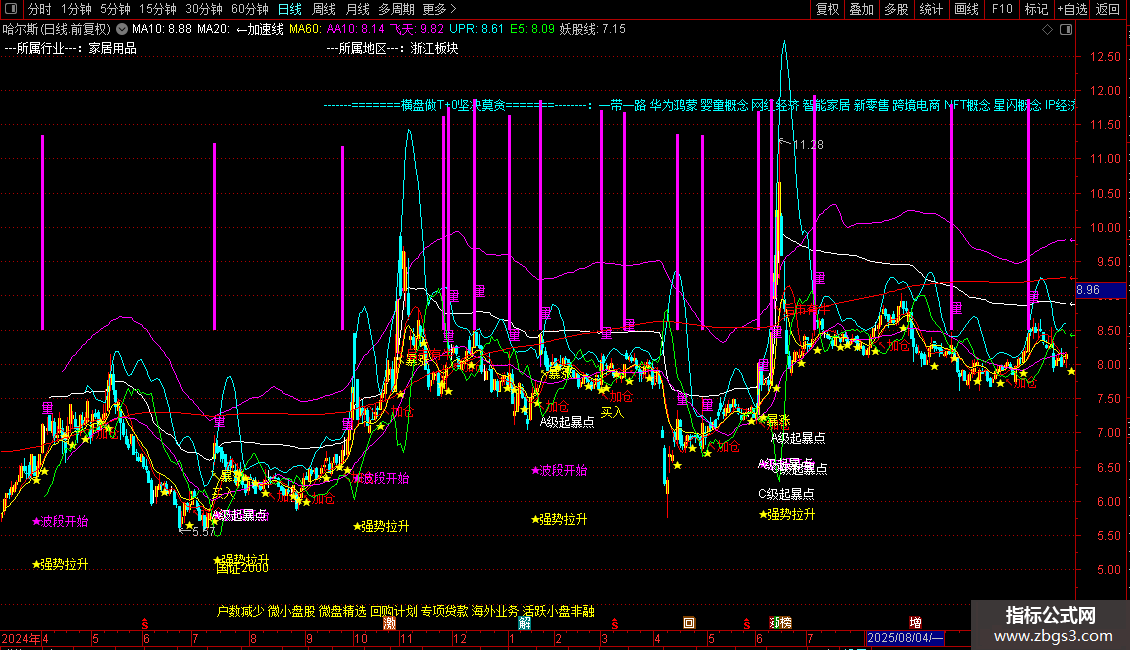Click the 解 event marker on timeline
Image resolution: width=1130 pixels, height=650 pixels.
525,623
